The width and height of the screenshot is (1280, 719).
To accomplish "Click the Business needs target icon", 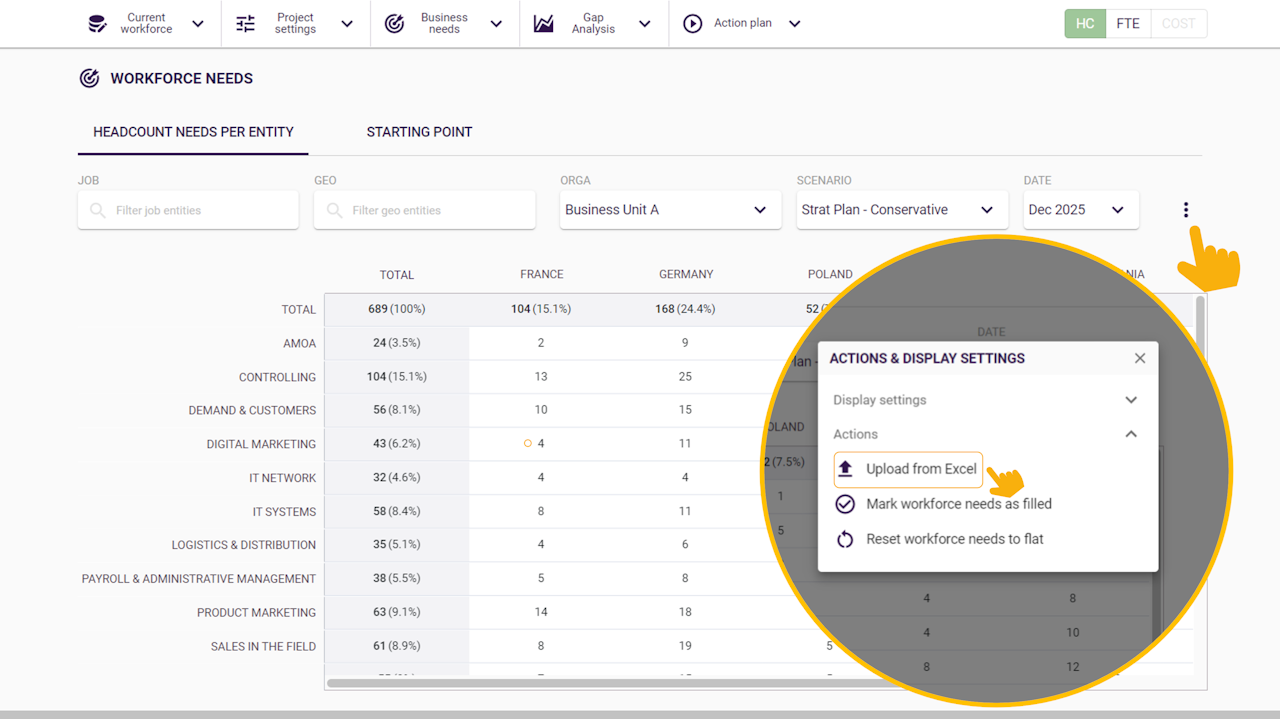I will coord(395,24).
